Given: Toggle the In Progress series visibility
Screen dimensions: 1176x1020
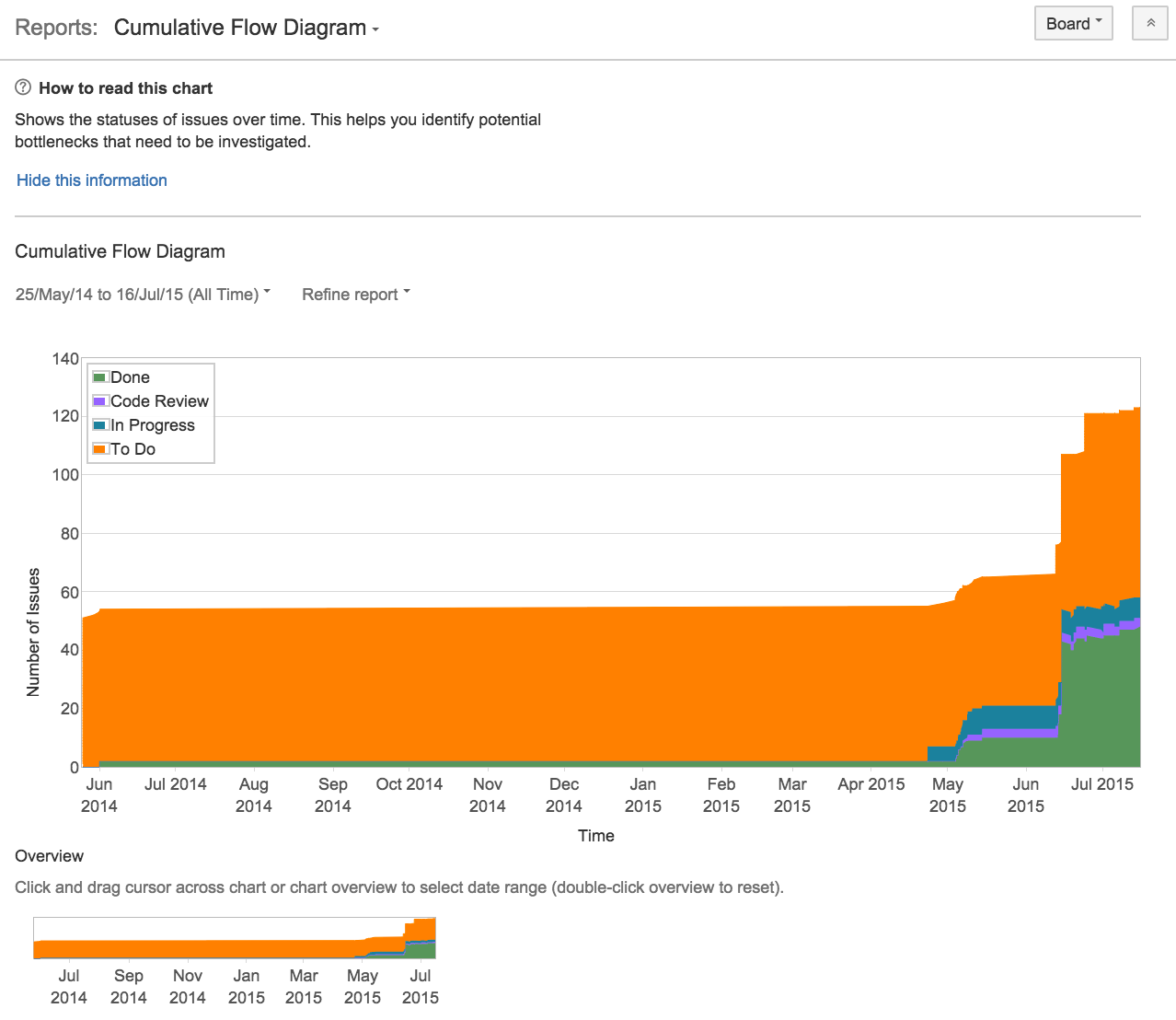Looking at the screenshot, I should [x=152, y=424].
